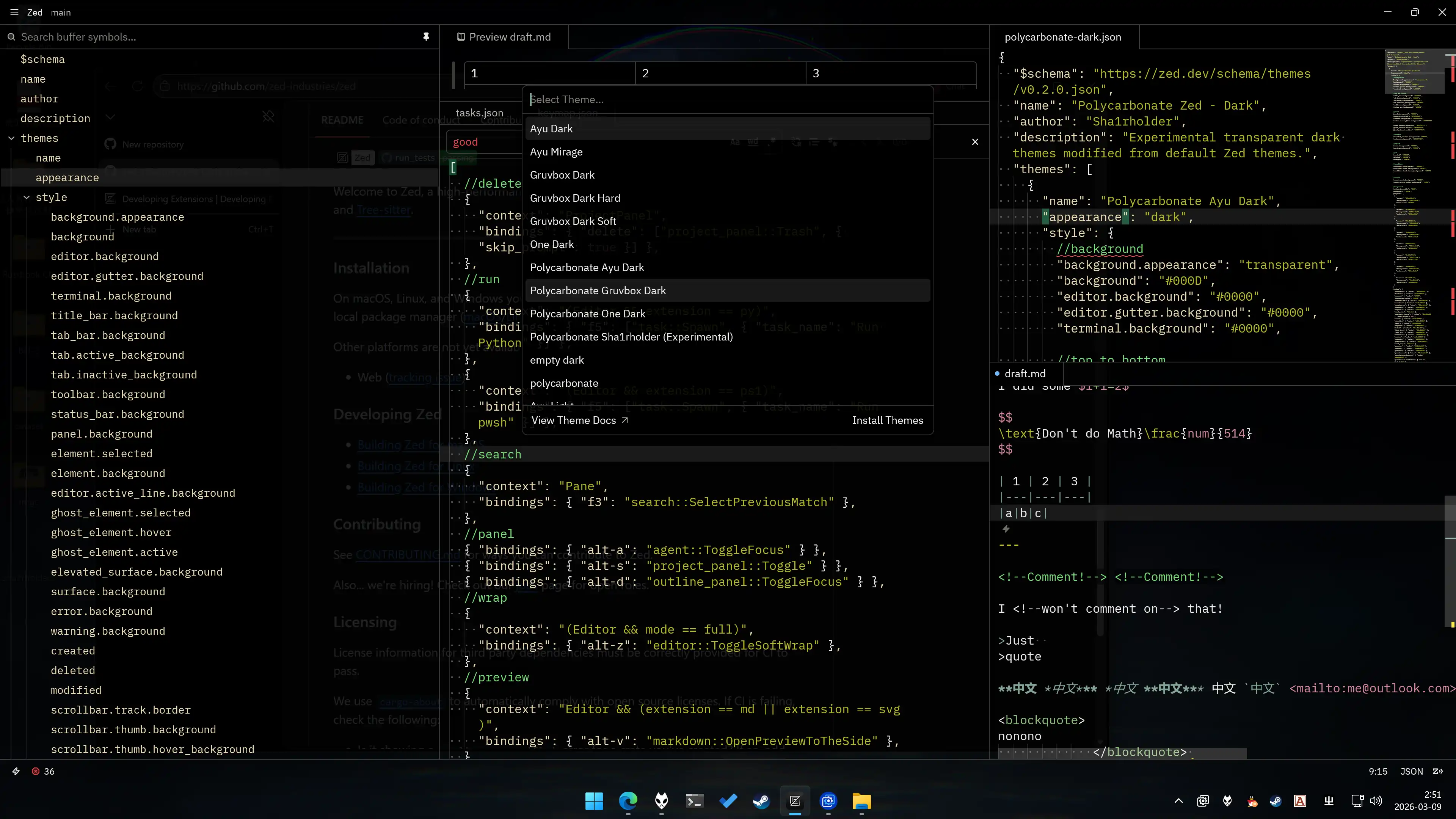The height and width of the screenshot is (819, 1456).
Task: Open the blue checkmark To Do app
Action: click(x=728, y=801)
